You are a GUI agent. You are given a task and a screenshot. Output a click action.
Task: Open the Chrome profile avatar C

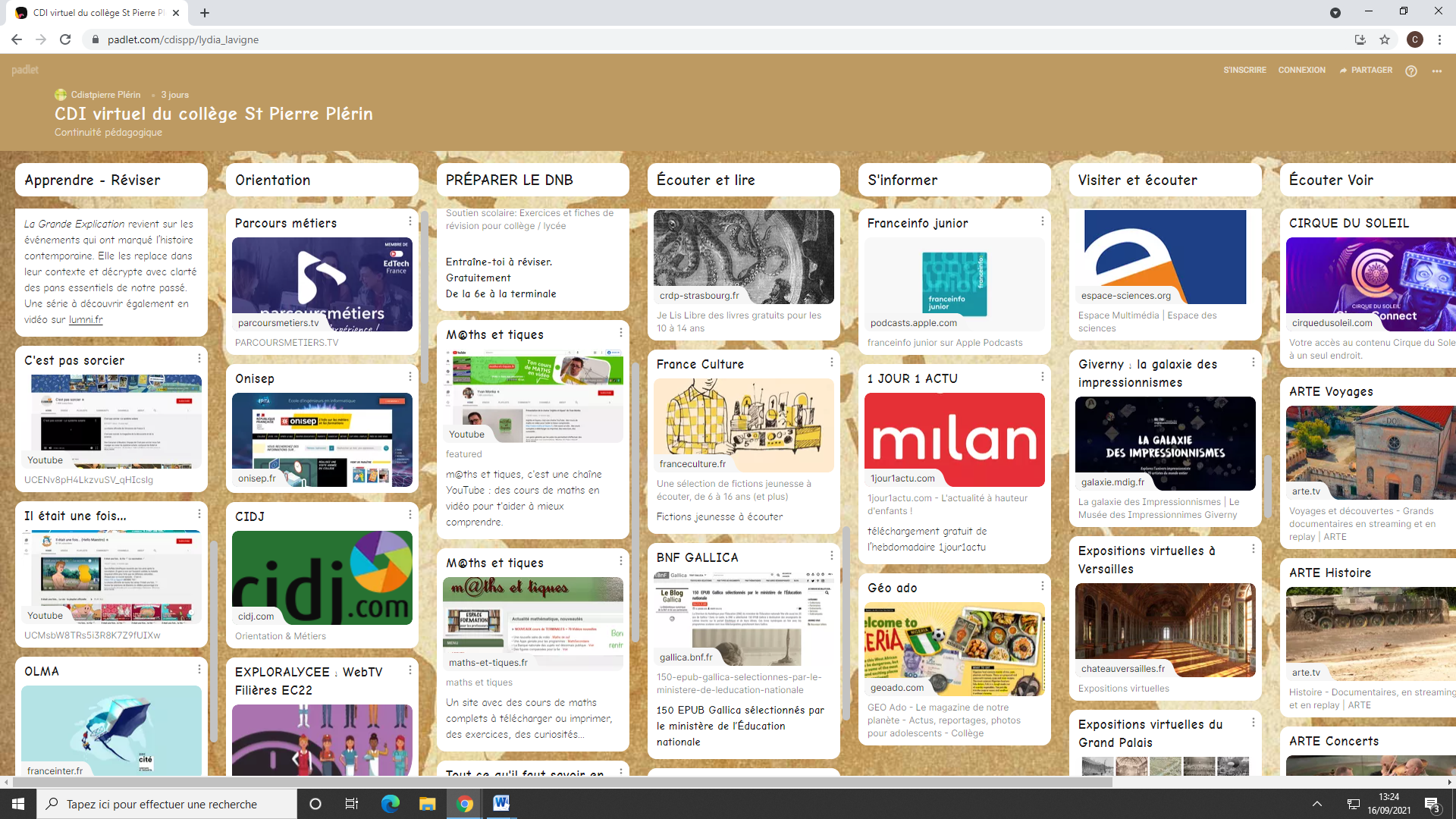click(1415, 39)
